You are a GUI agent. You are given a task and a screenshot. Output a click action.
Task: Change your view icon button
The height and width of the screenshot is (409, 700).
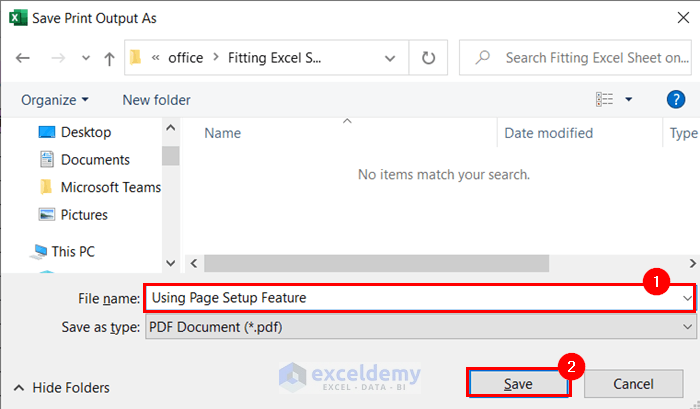click(x=604, y=99)
